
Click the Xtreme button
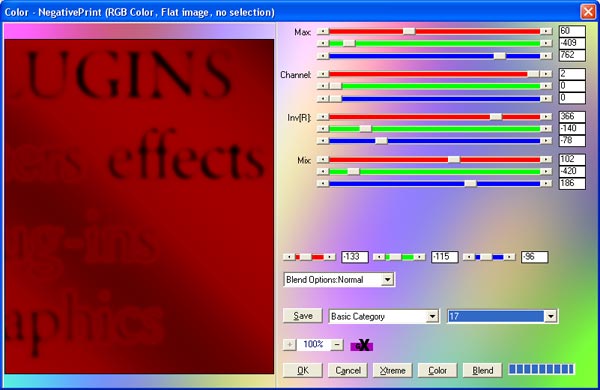pyautogui.click(x=393, y=370)
